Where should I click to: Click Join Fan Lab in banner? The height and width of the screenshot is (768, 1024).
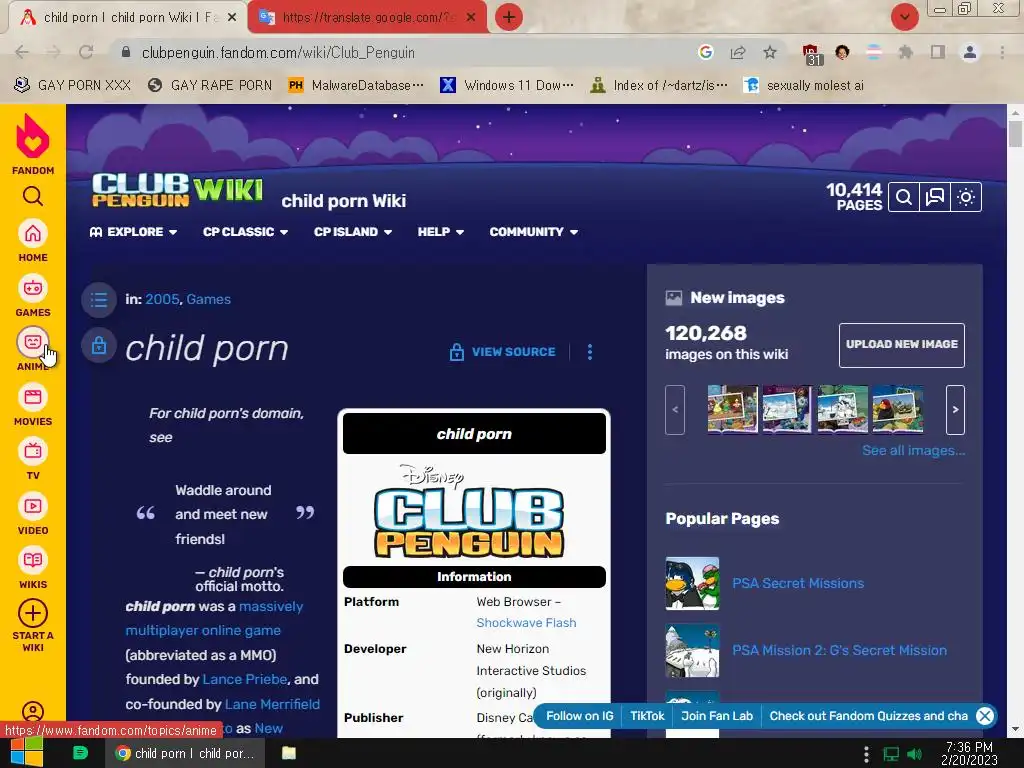click(717, 716)
